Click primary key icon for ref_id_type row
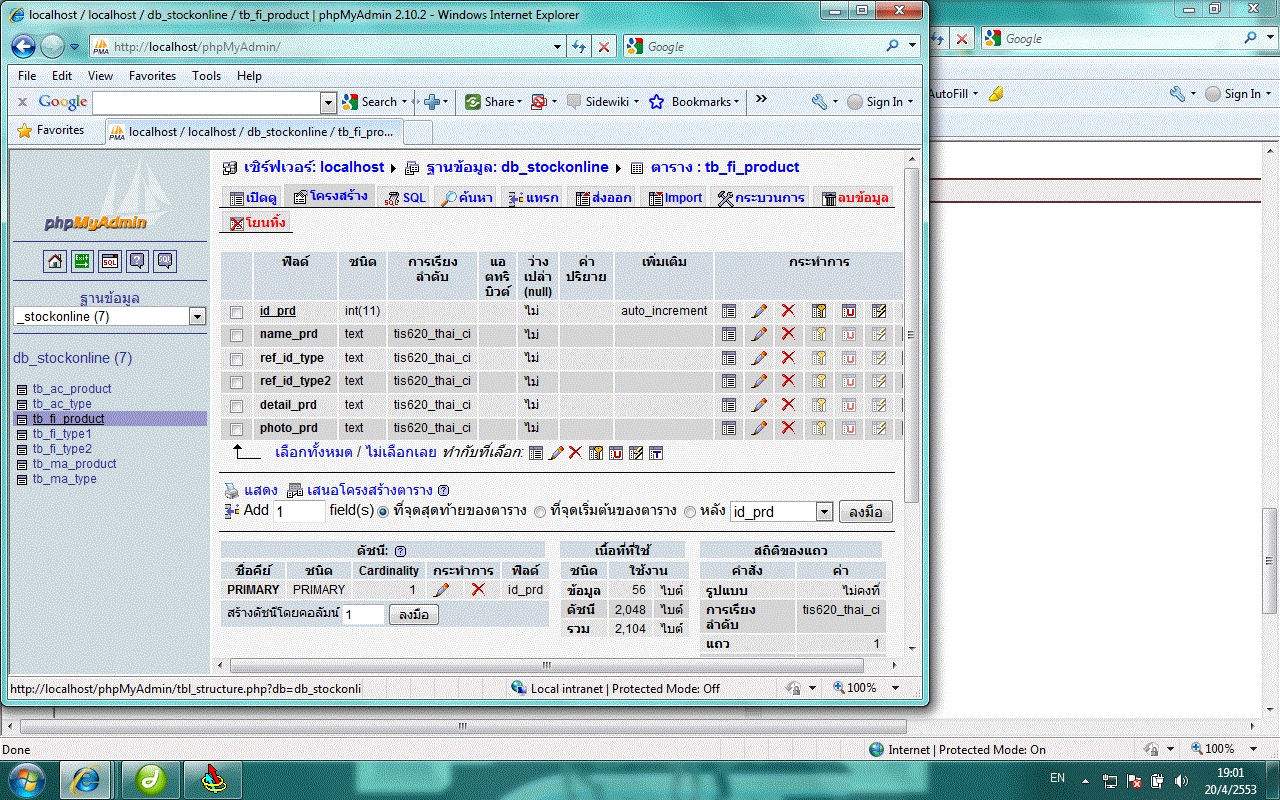 click(819, 358)
